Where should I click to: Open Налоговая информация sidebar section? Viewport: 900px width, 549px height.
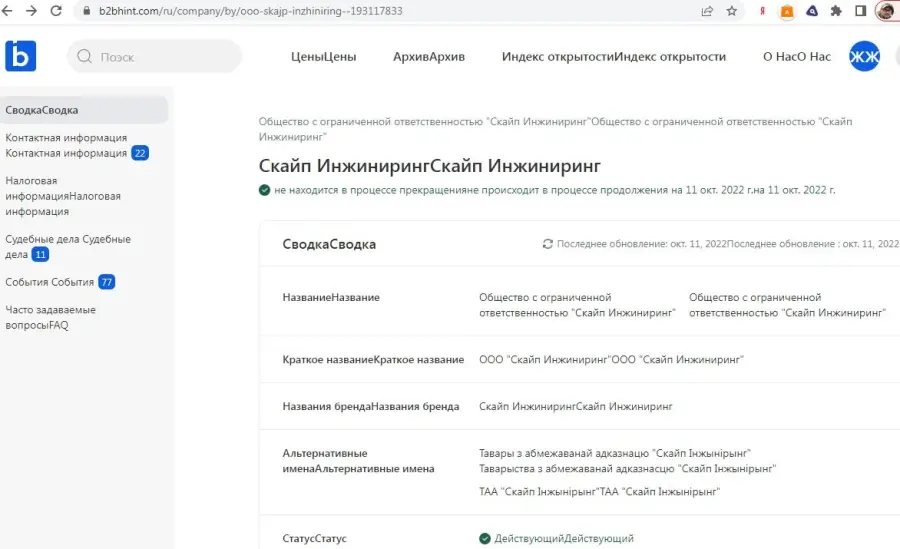63,196
